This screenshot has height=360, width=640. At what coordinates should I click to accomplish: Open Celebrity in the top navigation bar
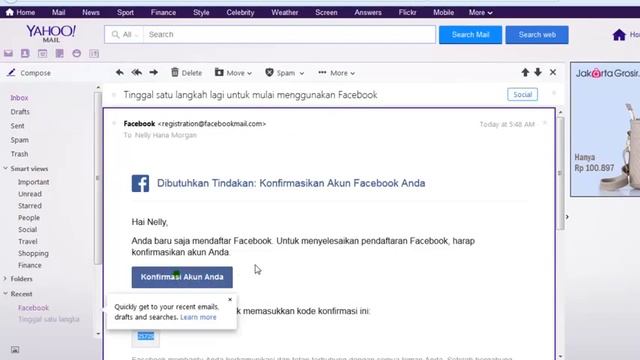pos(240,12)
